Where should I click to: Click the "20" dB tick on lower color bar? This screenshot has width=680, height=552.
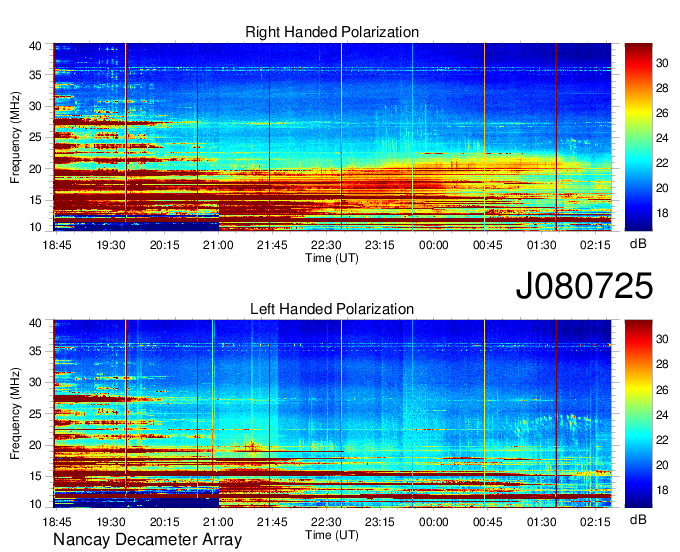(662, 465)
